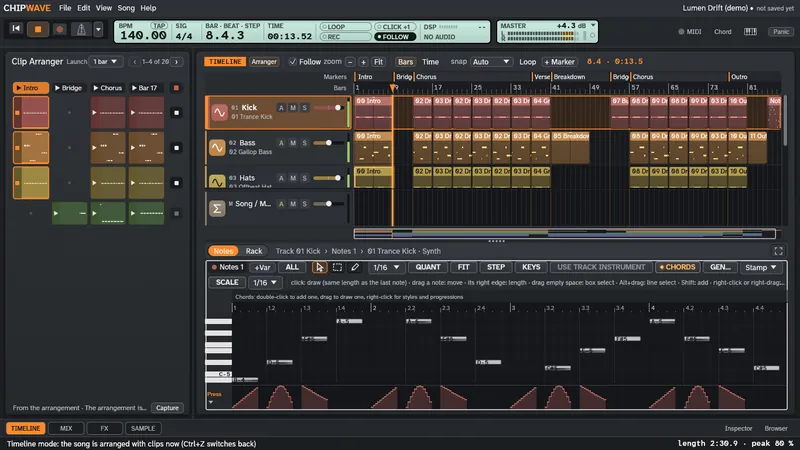Screen dimensions: 800x450
Task: Adjust the Kick track volume slider
Action: [328, 108]
